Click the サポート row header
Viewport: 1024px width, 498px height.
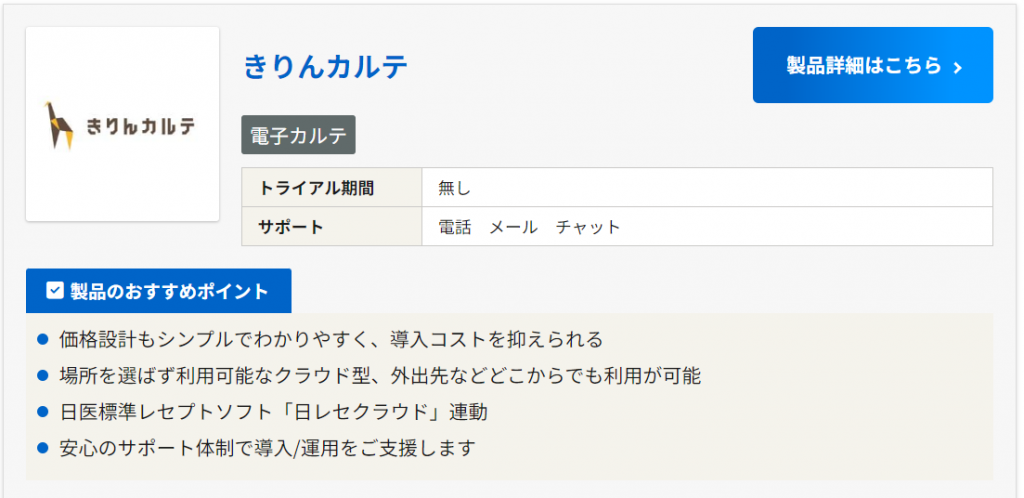tap(292, 227)
